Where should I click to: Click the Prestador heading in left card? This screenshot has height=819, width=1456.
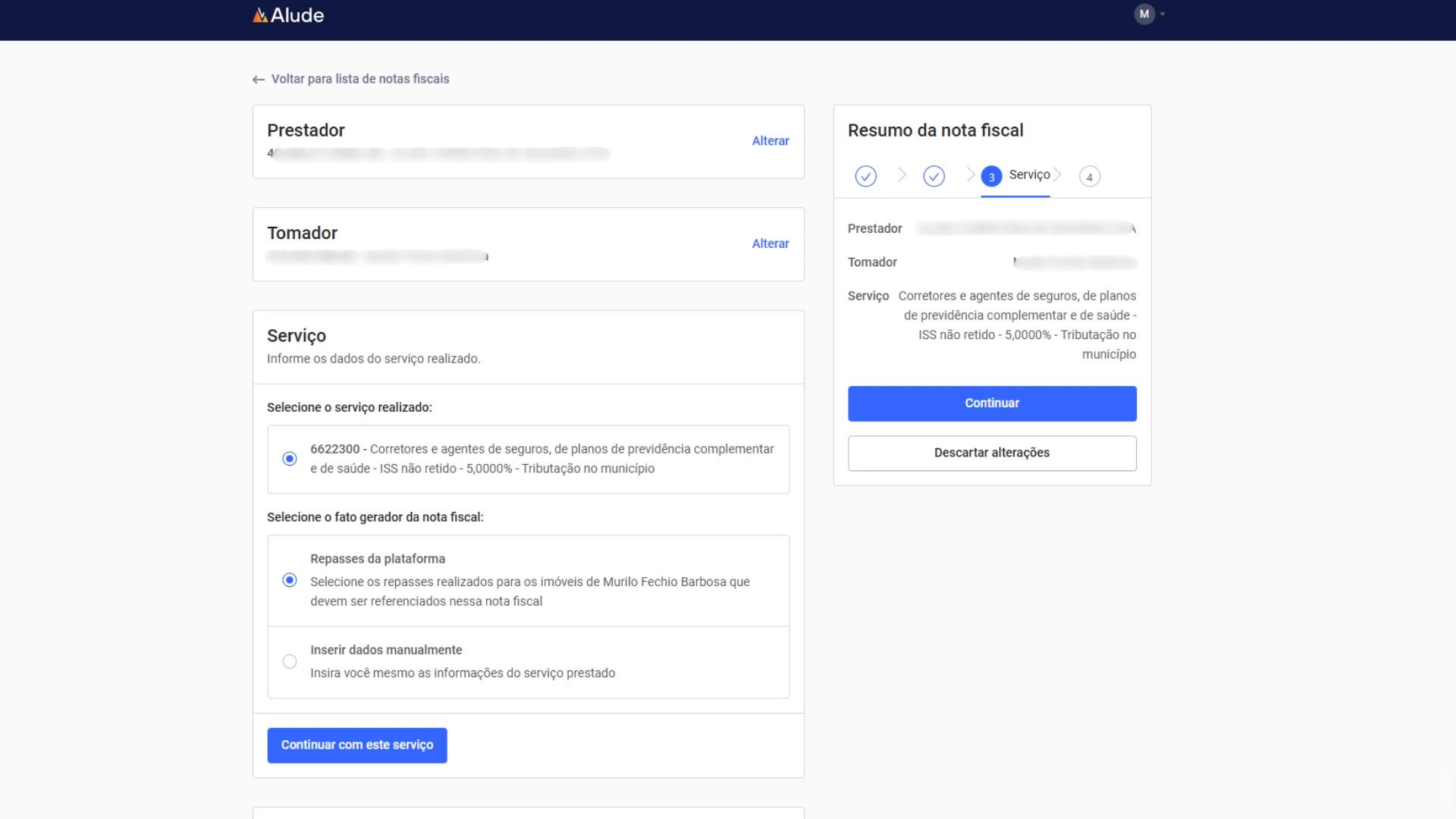306,130
